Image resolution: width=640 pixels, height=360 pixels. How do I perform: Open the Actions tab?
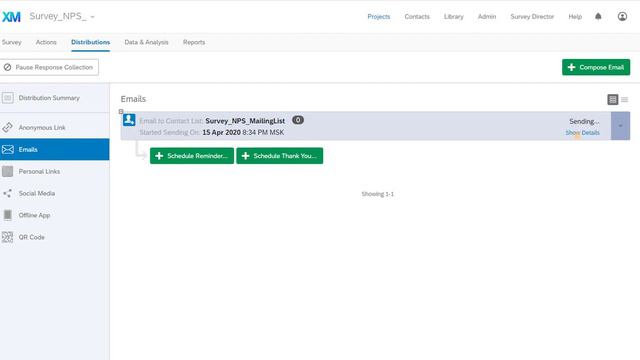[46, 42]
